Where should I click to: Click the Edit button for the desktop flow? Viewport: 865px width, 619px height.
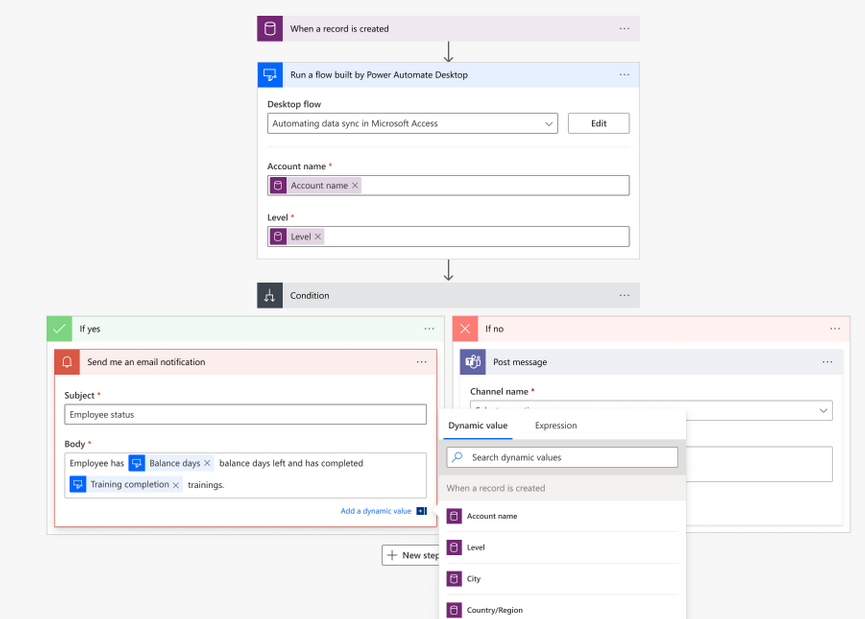(599, 124)
